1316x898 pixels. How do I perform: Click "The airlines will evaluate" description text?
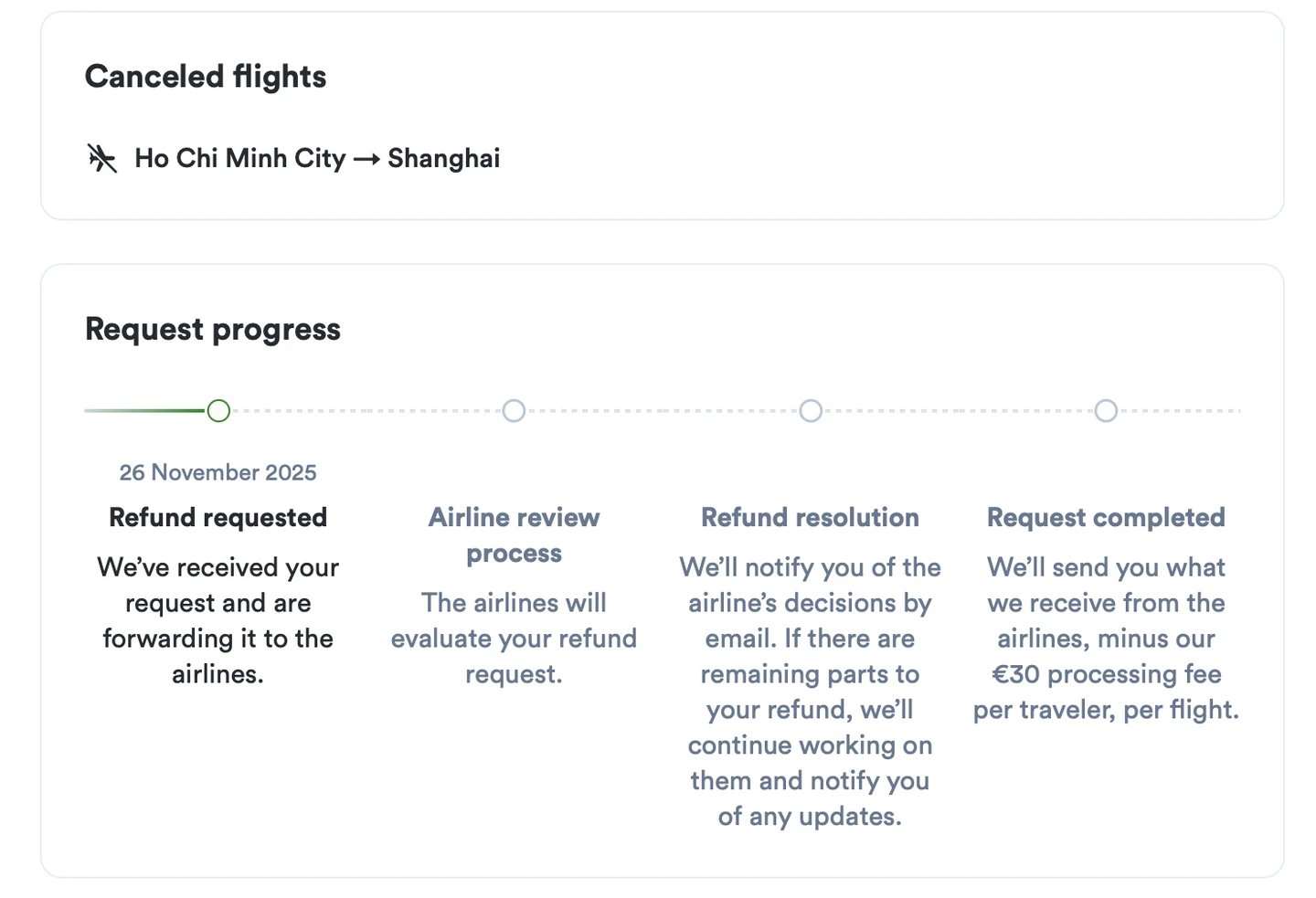(x=514, y=638)
